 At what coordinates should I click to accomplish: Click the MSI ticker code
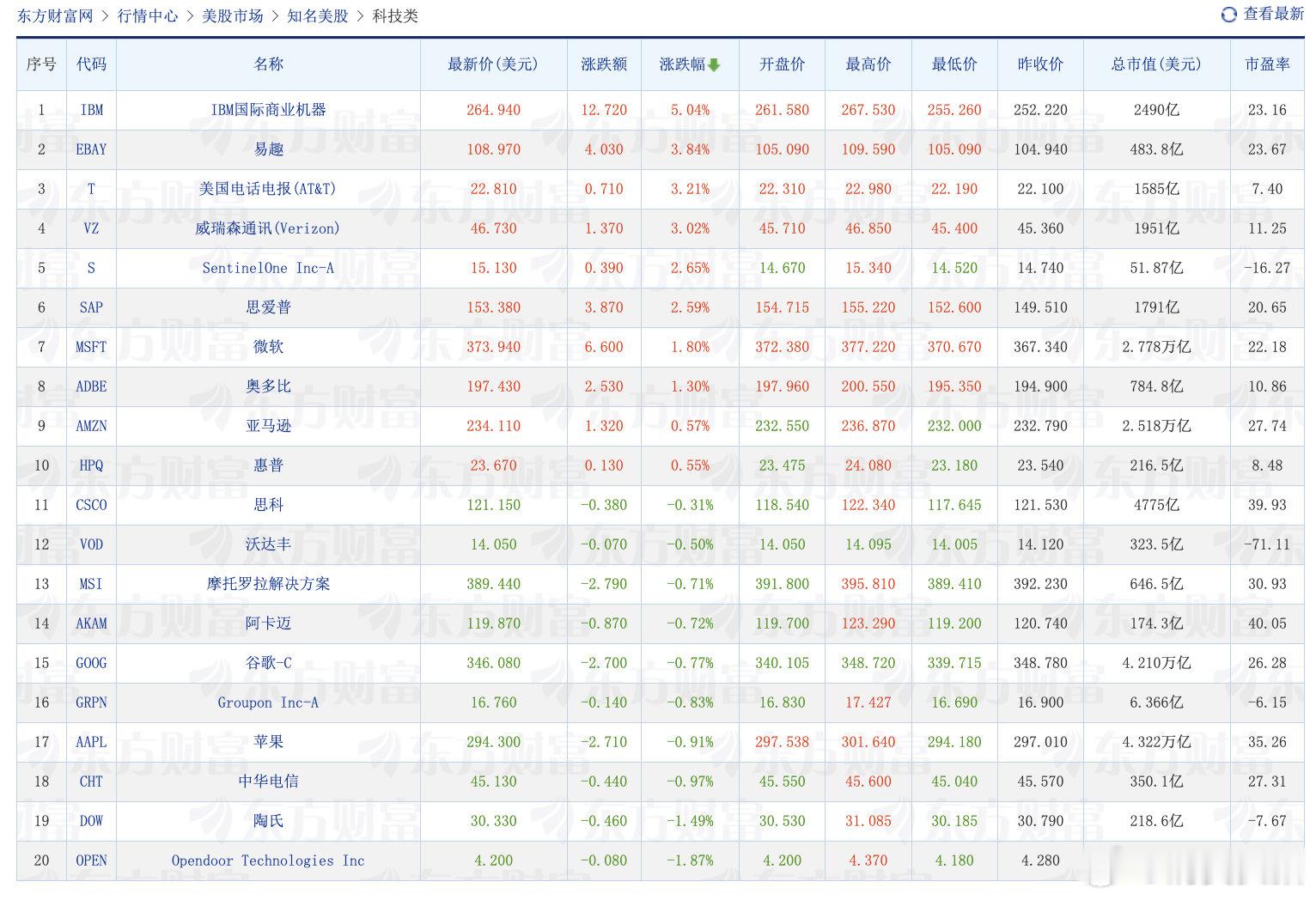click(x=91, y=584)
